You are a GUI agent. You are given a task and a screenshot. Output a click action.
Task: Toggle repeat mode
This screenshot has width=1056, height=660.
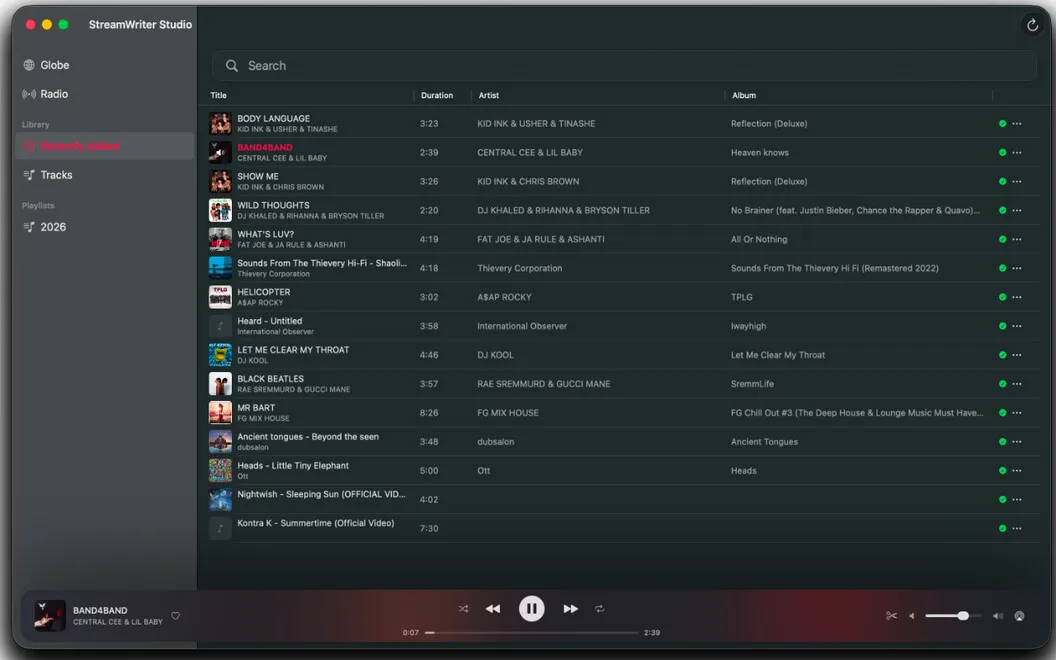click(x=599, y=609)
